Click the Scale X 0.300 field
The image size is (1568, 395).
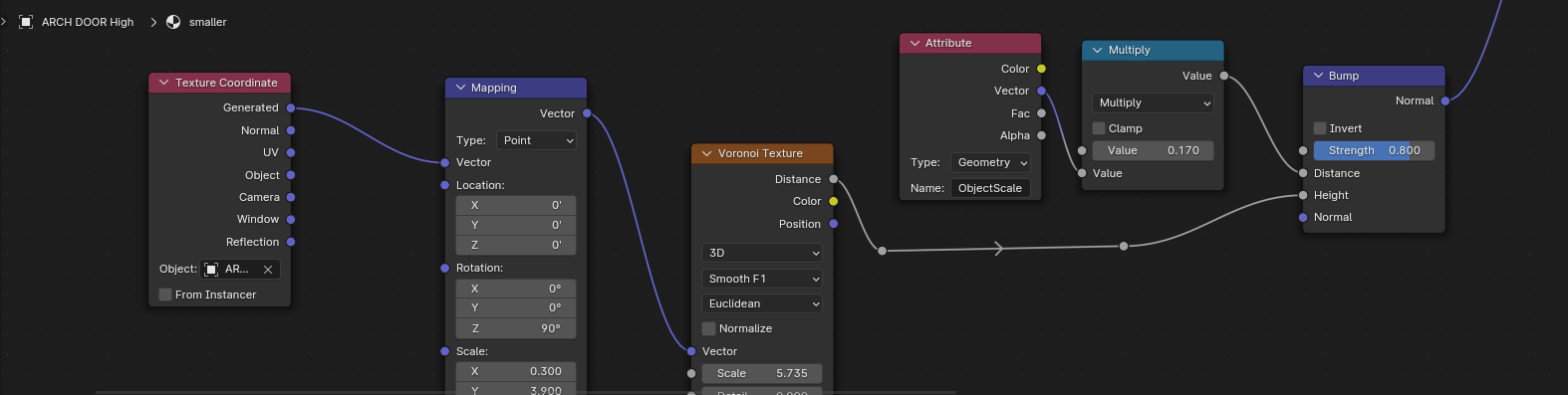tap(516, 371)
